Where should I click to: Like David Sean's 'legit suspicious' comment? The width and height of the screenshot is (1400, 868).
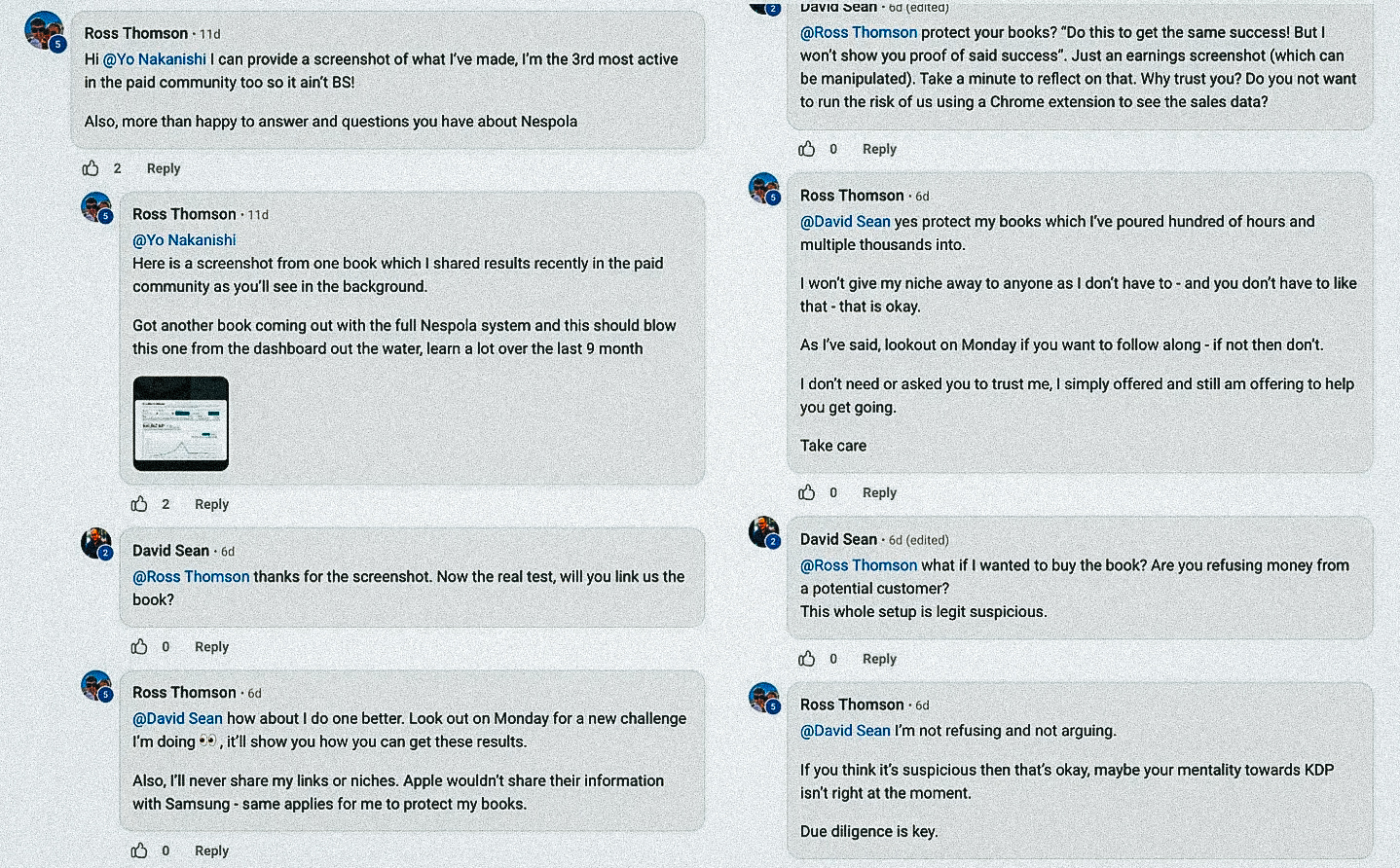(807, 659)
